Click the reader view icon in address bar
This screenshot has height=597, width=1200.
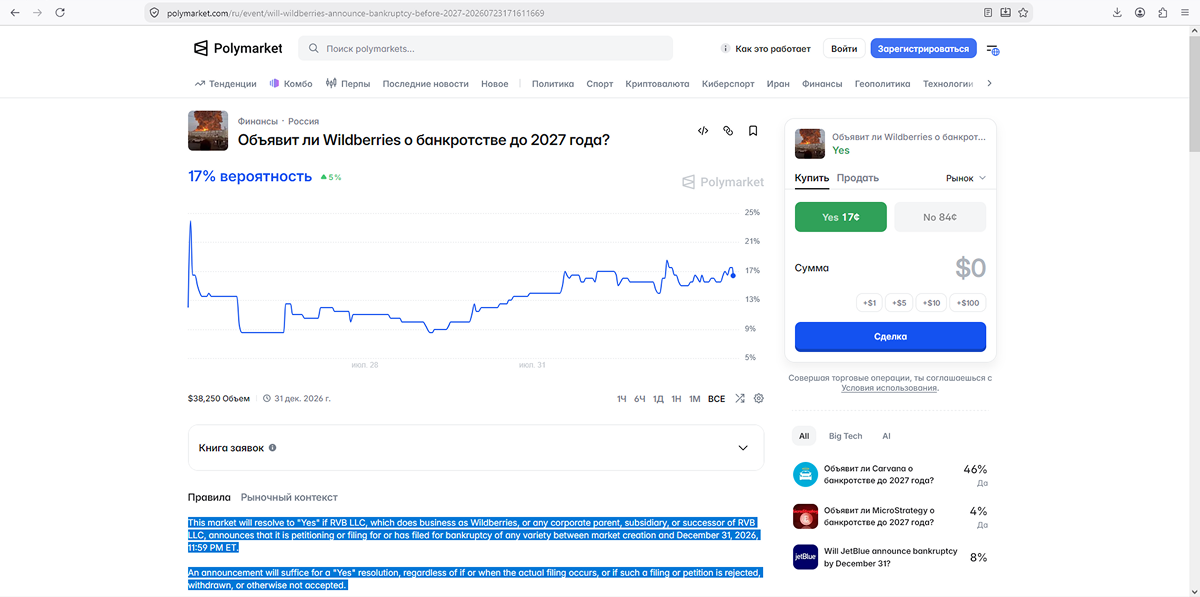(988, 13)
